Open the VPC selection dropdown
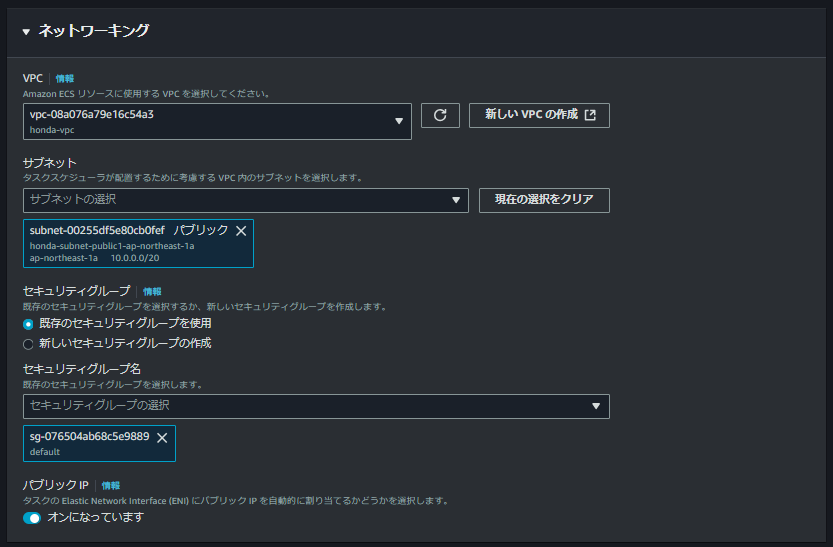Image resolution: width=833 pixels, height=547 pixels. (217, 122)
